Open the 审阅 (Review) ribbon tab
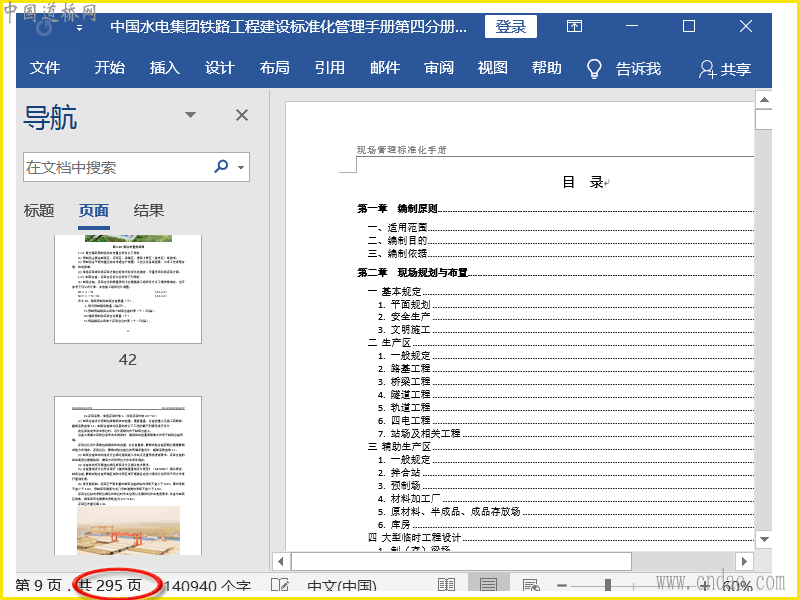Viewport: 800px width, 600px height. [438, 68]
